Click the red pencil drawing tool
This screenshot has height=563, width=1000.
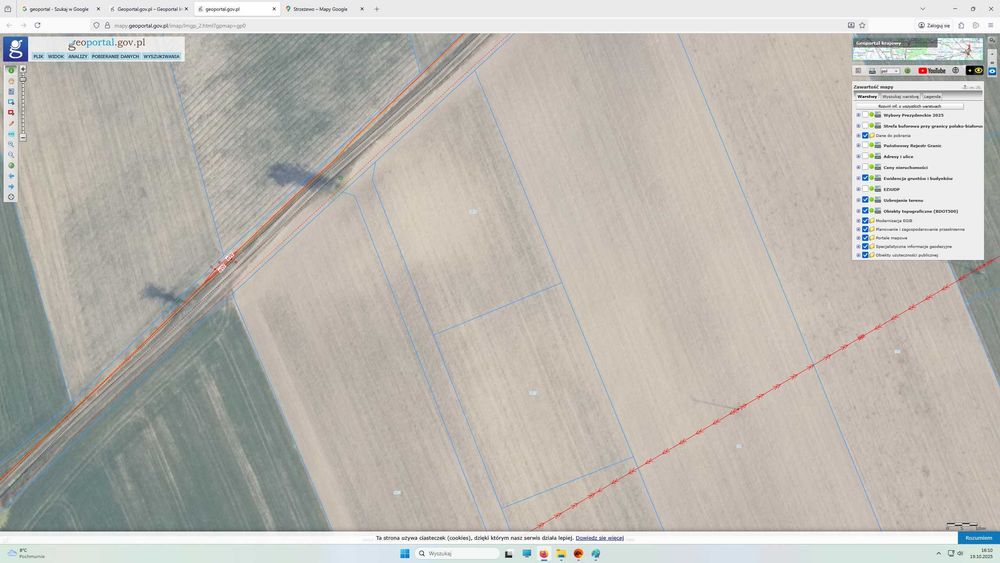(x=11, y=124)
